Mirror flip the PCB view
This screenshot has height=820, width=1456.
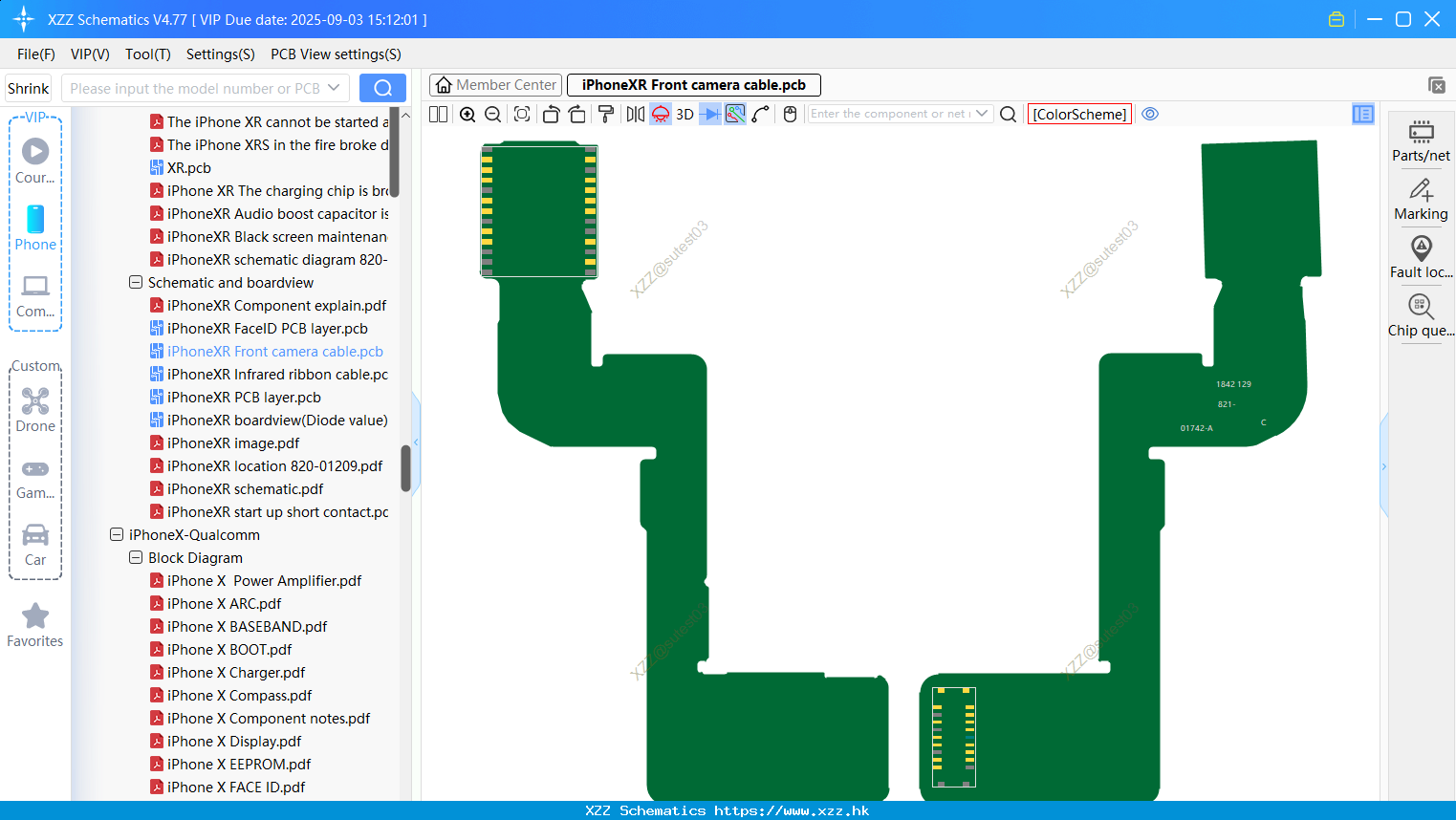point(636,114)
